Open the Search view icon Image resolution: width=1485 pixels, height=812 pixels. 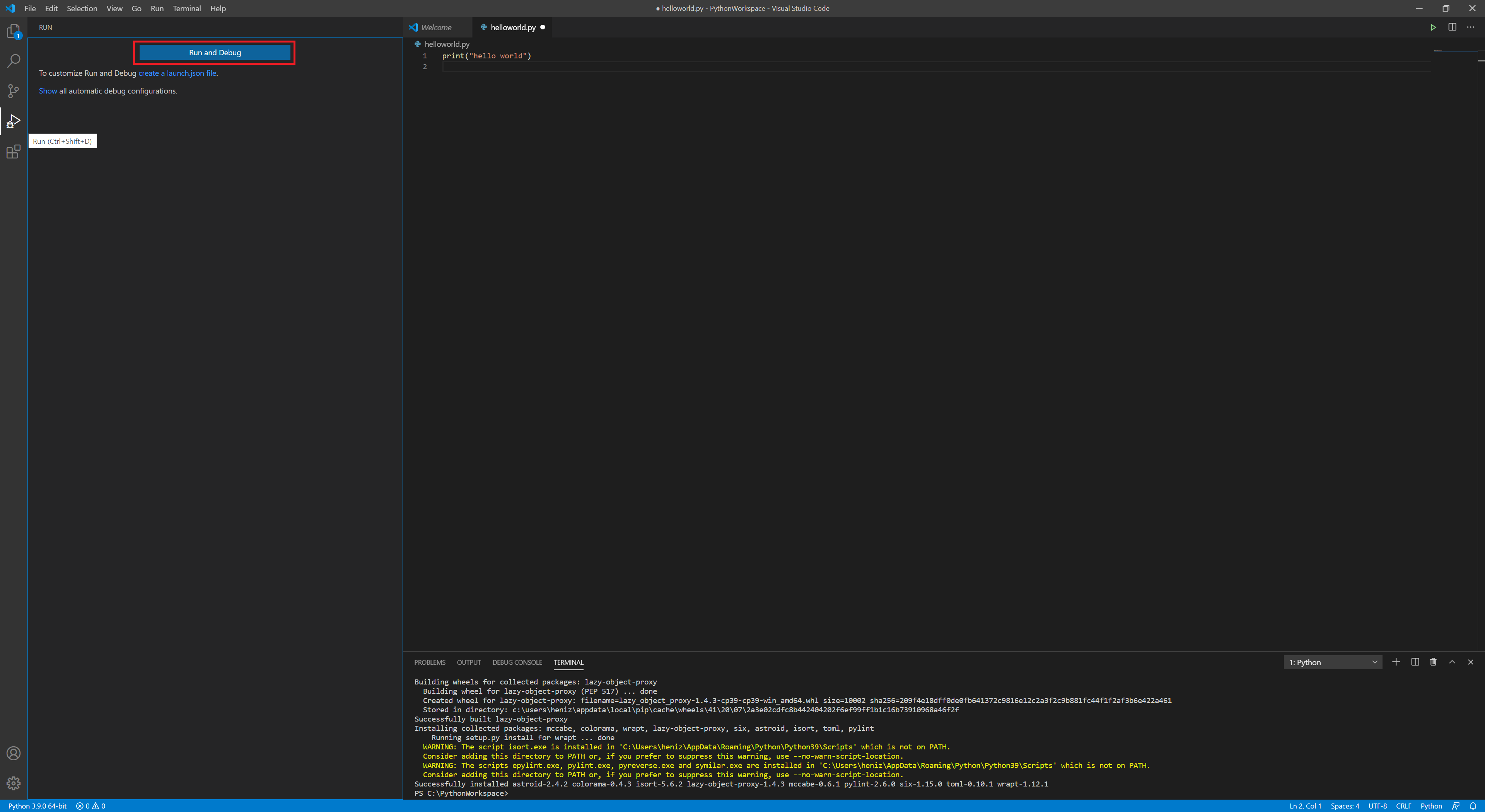(x=13, y=61)
